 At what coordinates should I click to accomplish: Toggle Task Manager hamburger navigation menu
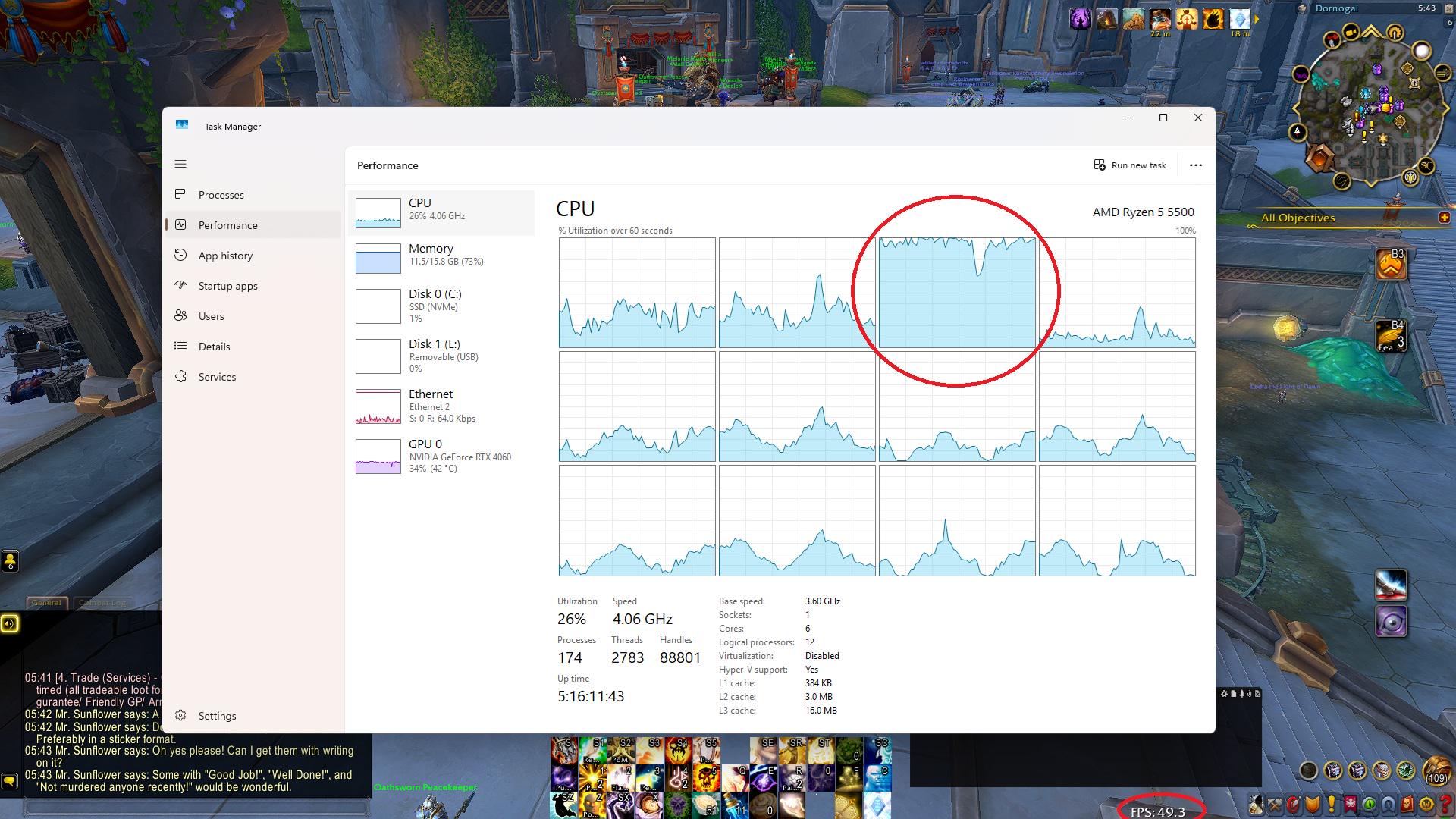coord(180,164)
